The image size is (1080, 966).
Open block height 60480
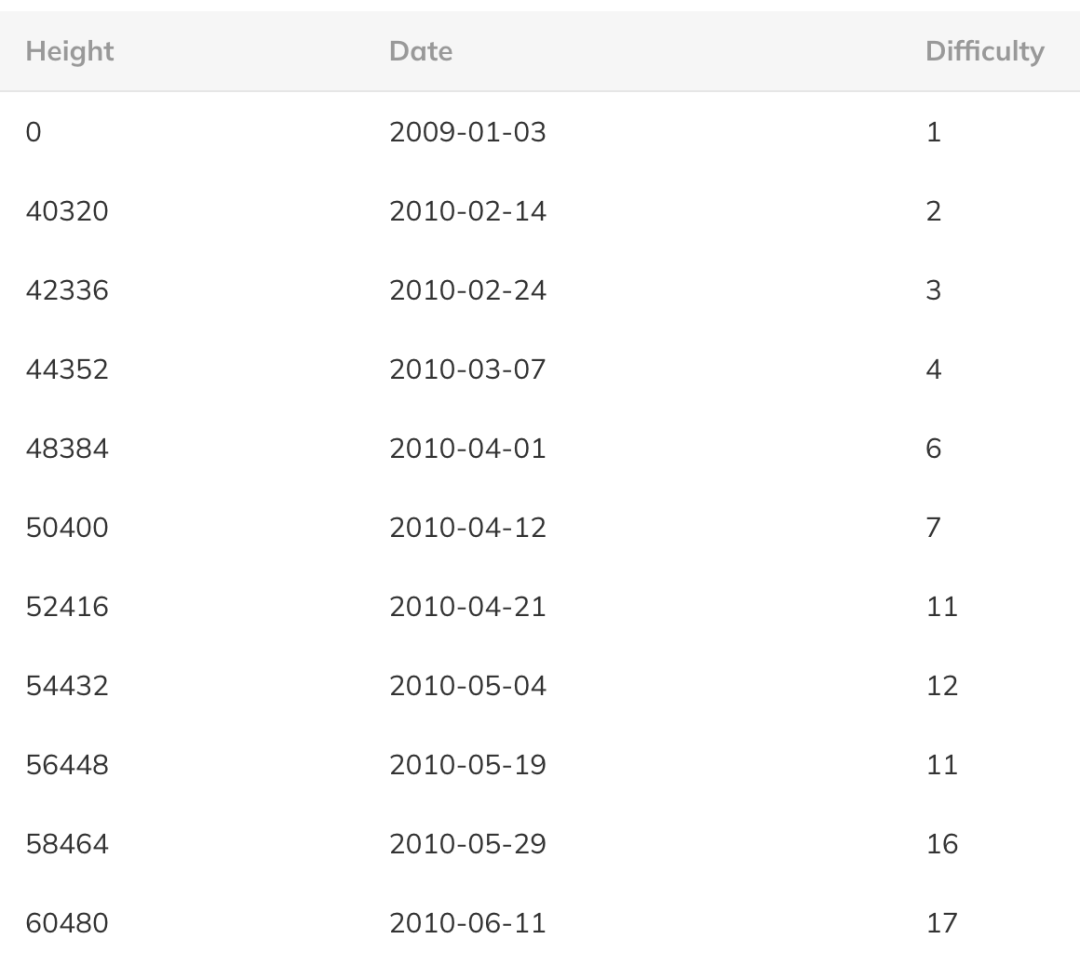(x=67, y=924)
